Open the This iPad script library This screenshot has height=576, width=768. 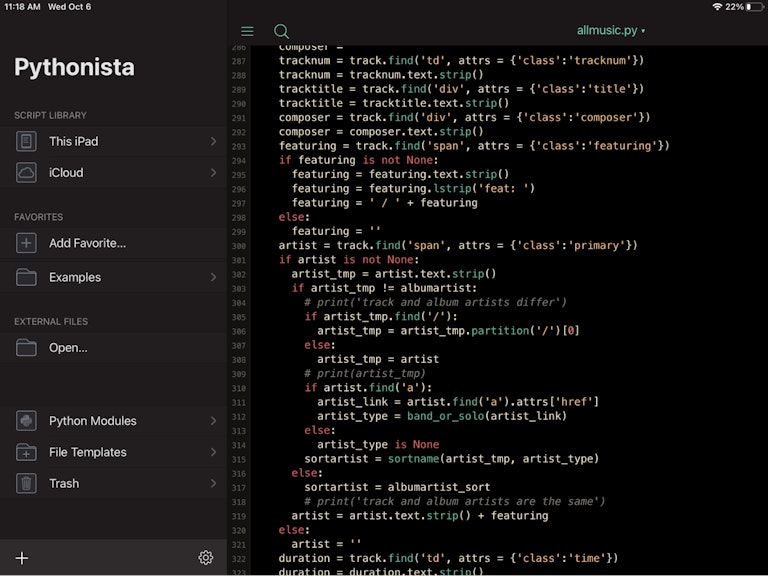pos(113,142)
